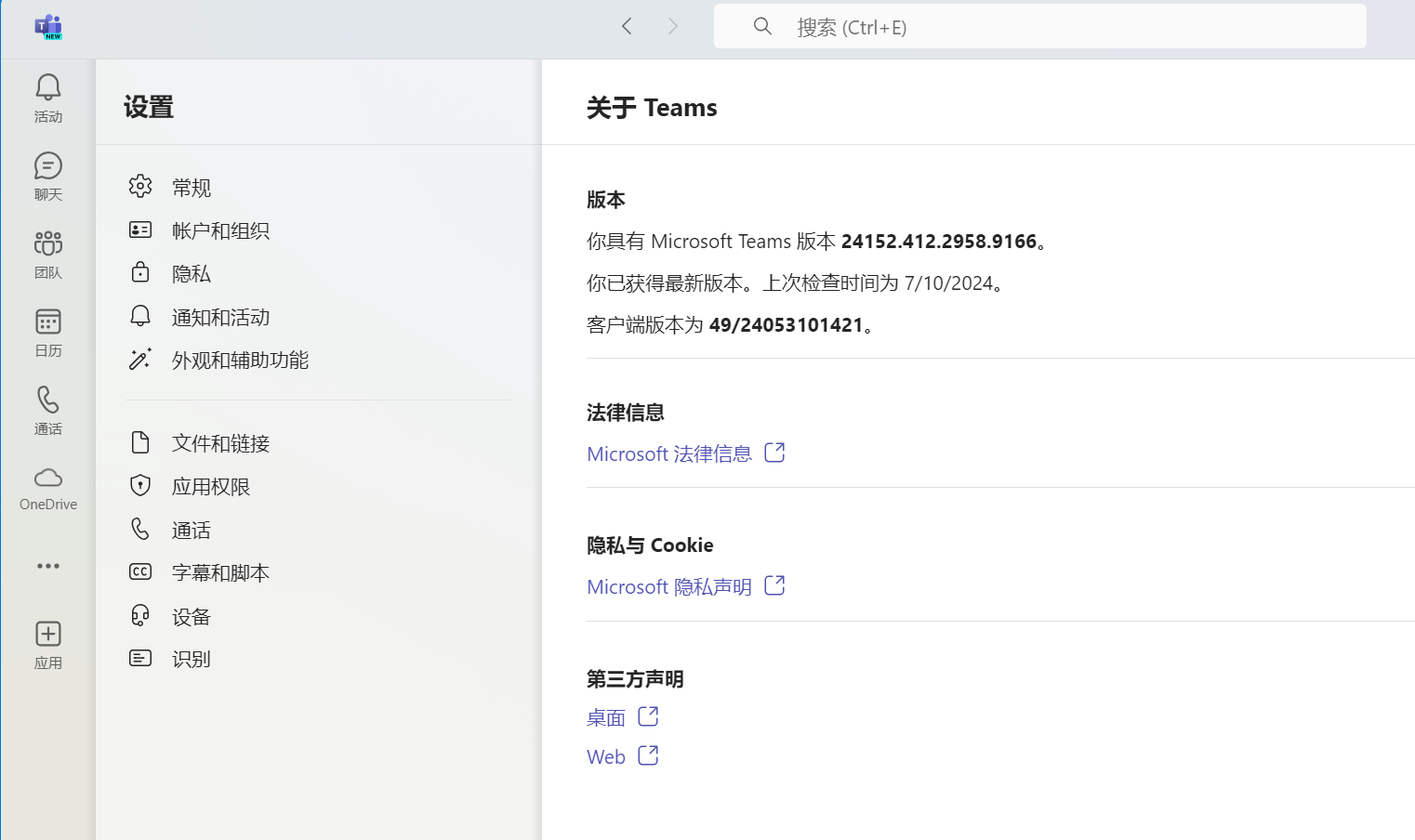Click the 设置 panel heading
The height and width of the screenshot is (840, 1415).
click(149, 107)
